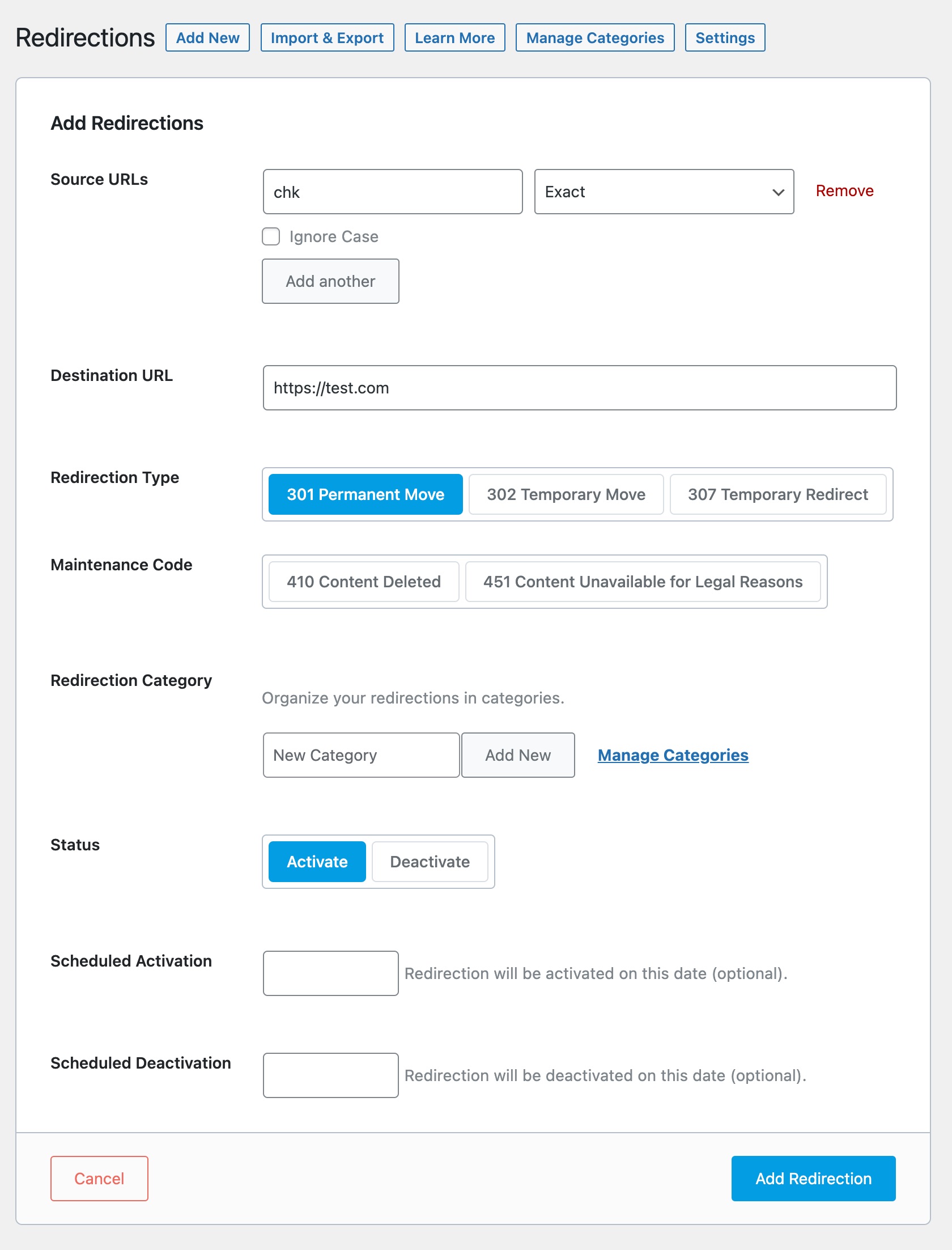
Task: Click Add another source URL button
Action: tap(330, 281)
